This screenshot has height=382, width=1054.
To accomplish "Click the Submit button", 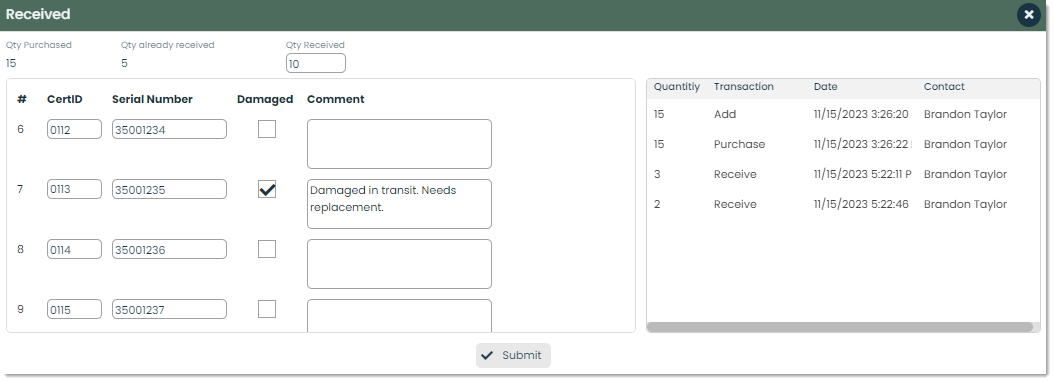I will (x=513, y=355).
